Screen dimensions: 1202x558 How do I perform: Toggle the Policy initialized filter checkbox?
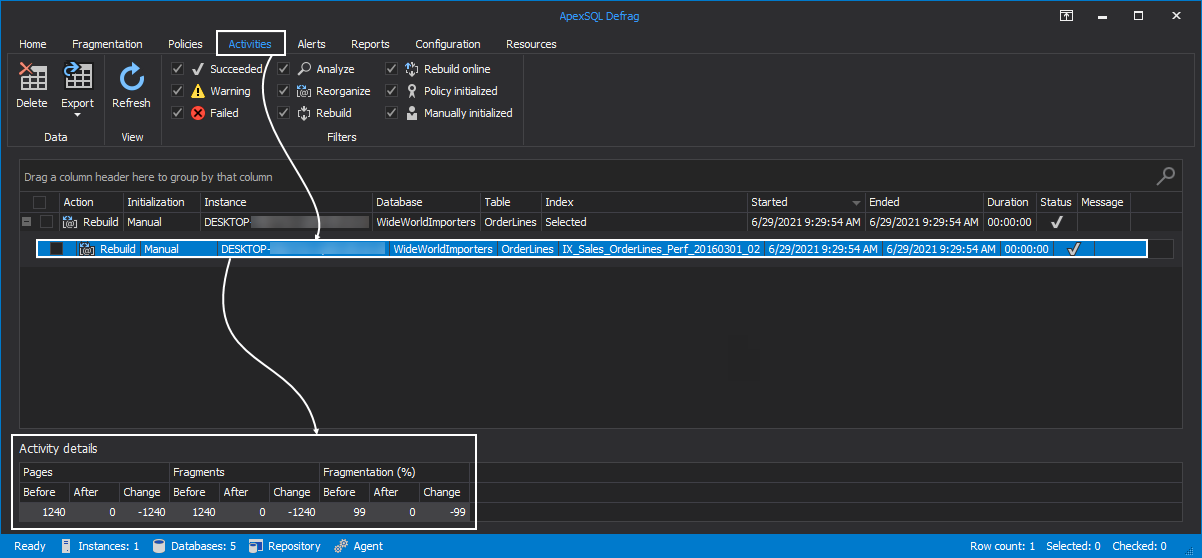(x=392, y=91)
